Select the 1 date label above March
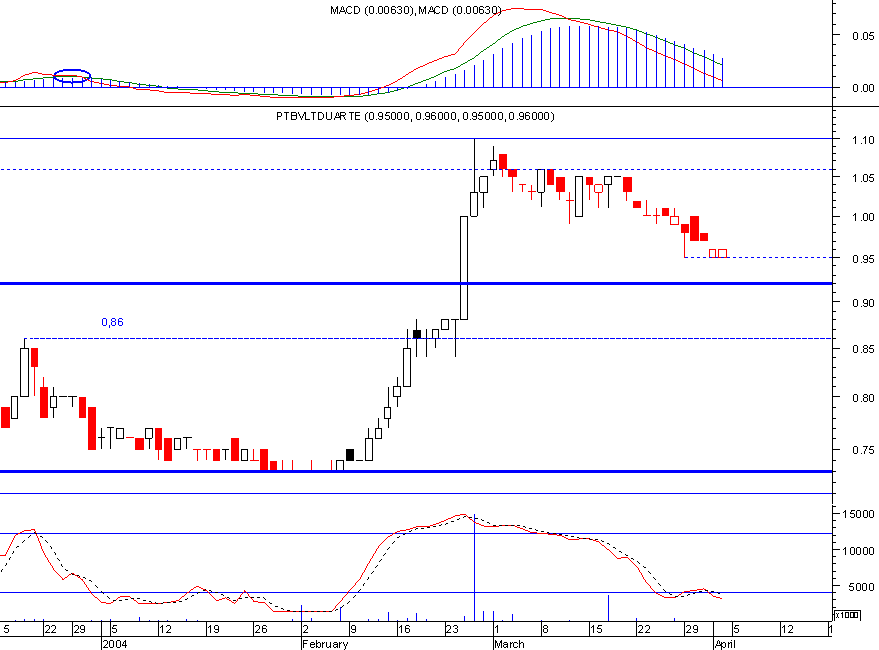Viewport: 879px width, 650px height. pos(497,629)
